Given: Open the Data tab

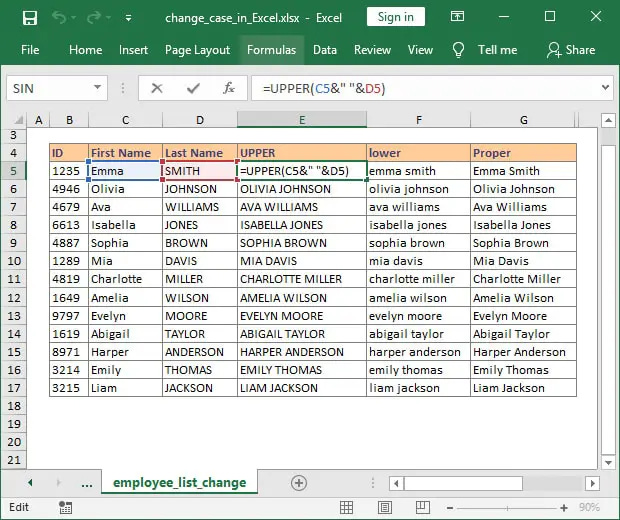Looking at the screenshot, I should click(325, 50).
